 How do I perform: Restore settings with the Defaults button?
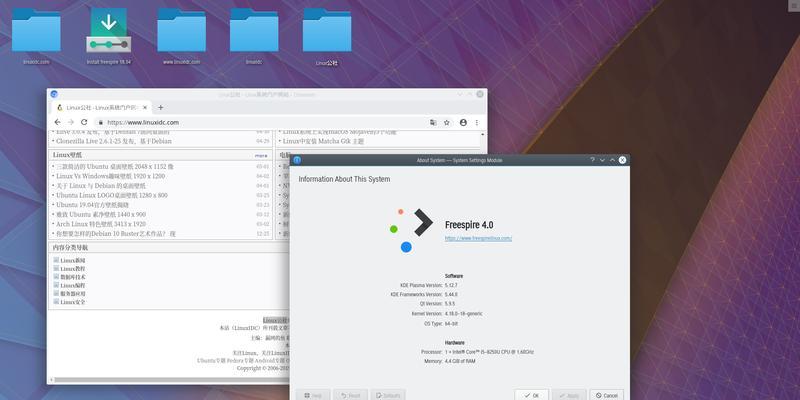tap(388, 395)
